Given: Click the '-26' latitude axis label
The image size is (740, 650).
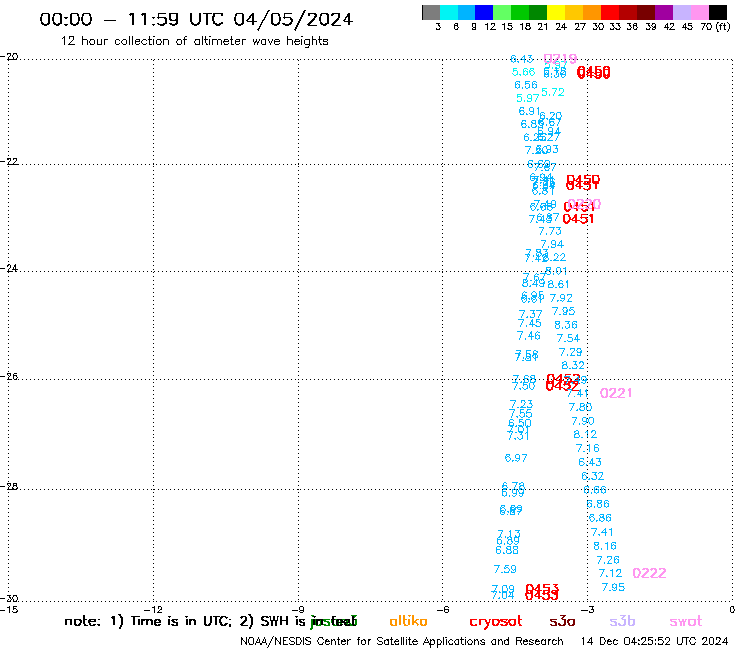Looking at the screenshot, I should click(x=8, y=376).
